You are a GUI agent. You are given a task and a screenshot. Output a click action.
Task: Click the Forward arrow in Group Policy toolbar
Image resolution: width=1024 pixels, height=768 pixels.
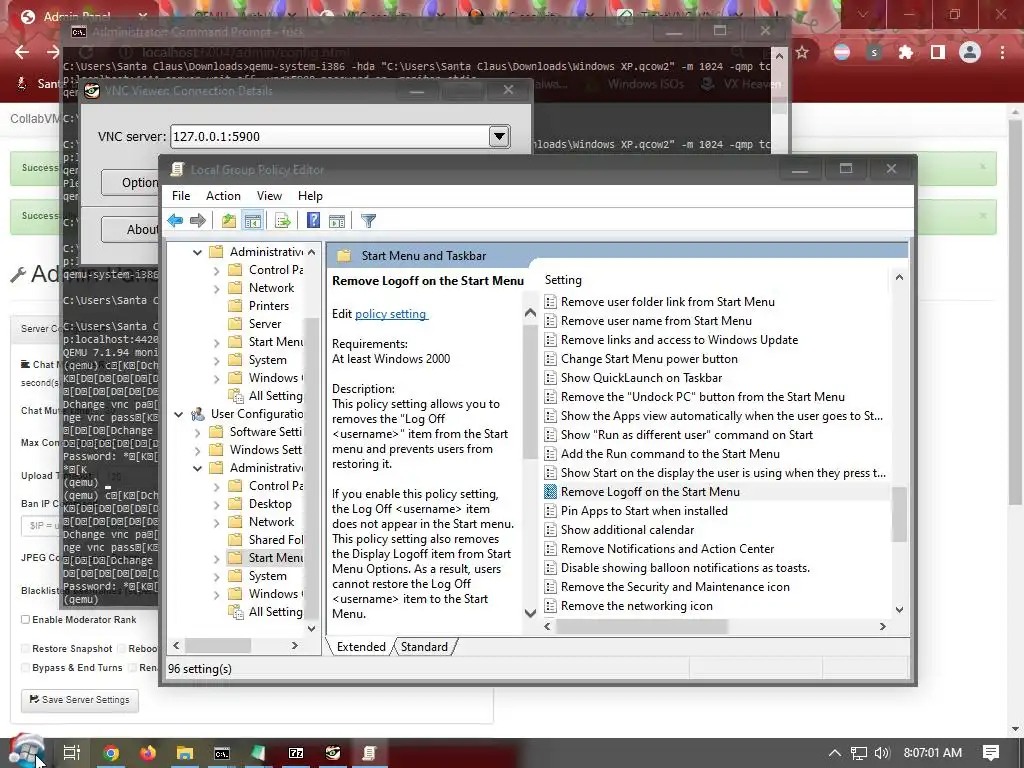[x=197, y=221]
